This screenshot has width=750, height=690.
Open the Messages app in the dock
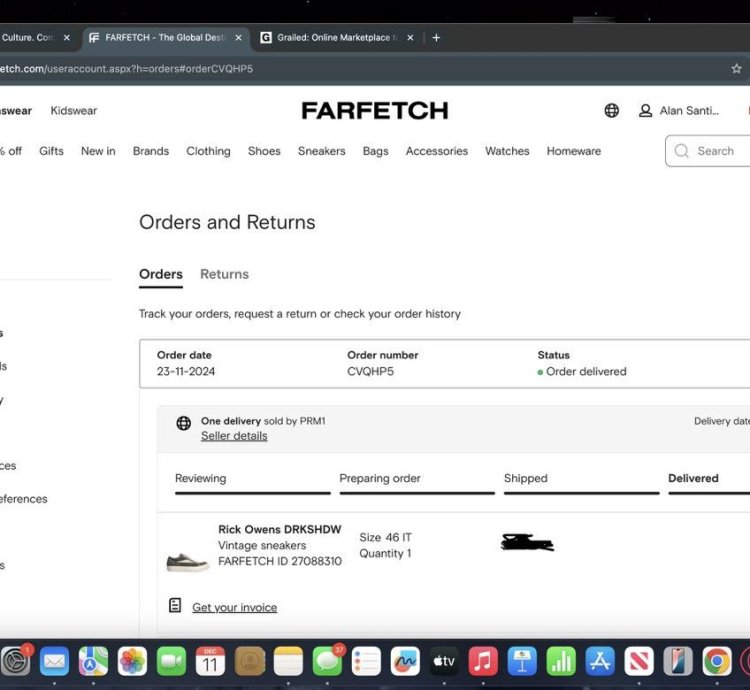328,662
